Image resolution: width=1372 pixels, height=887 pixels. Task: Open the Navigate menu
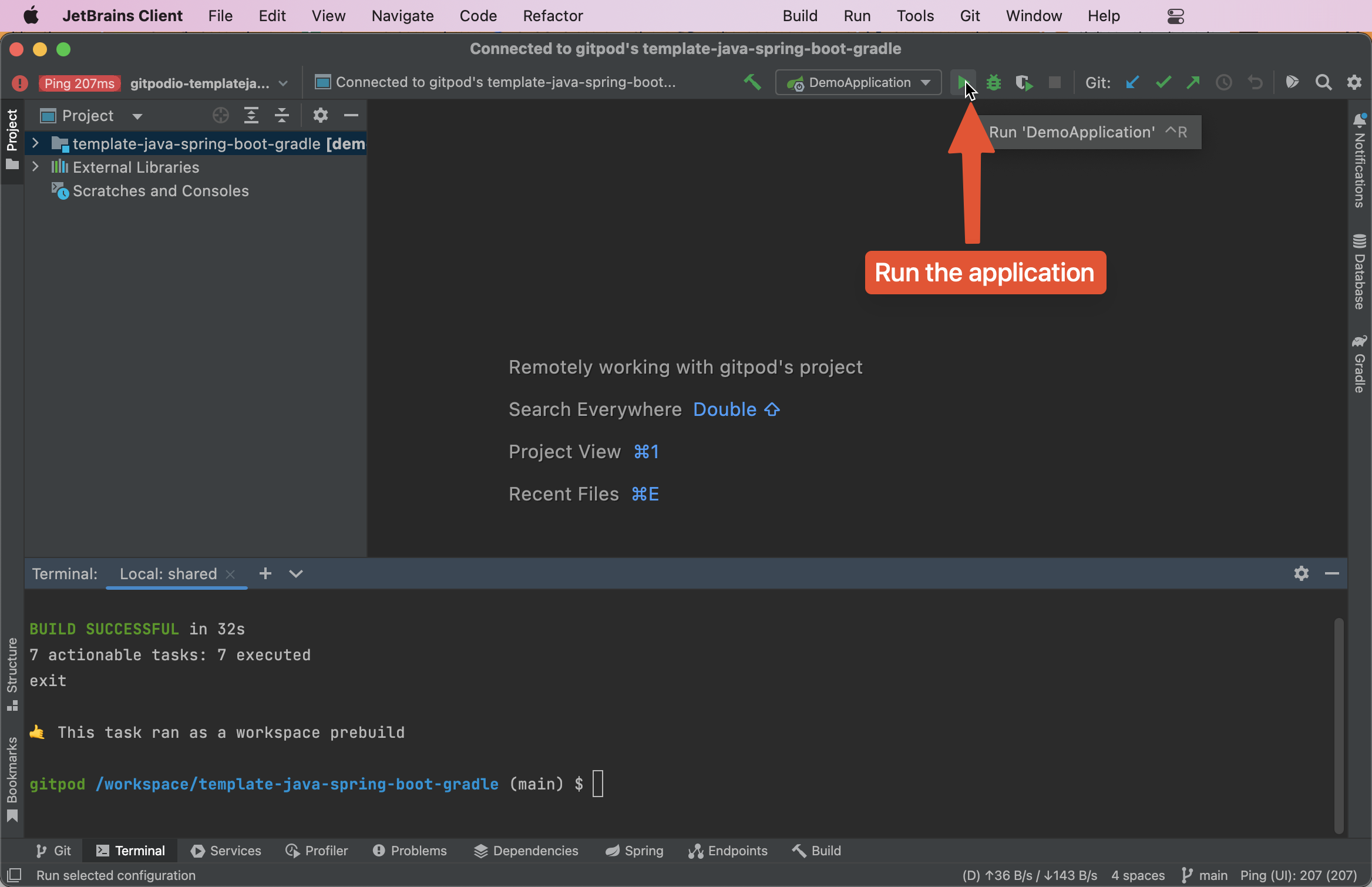pos(402,16)
